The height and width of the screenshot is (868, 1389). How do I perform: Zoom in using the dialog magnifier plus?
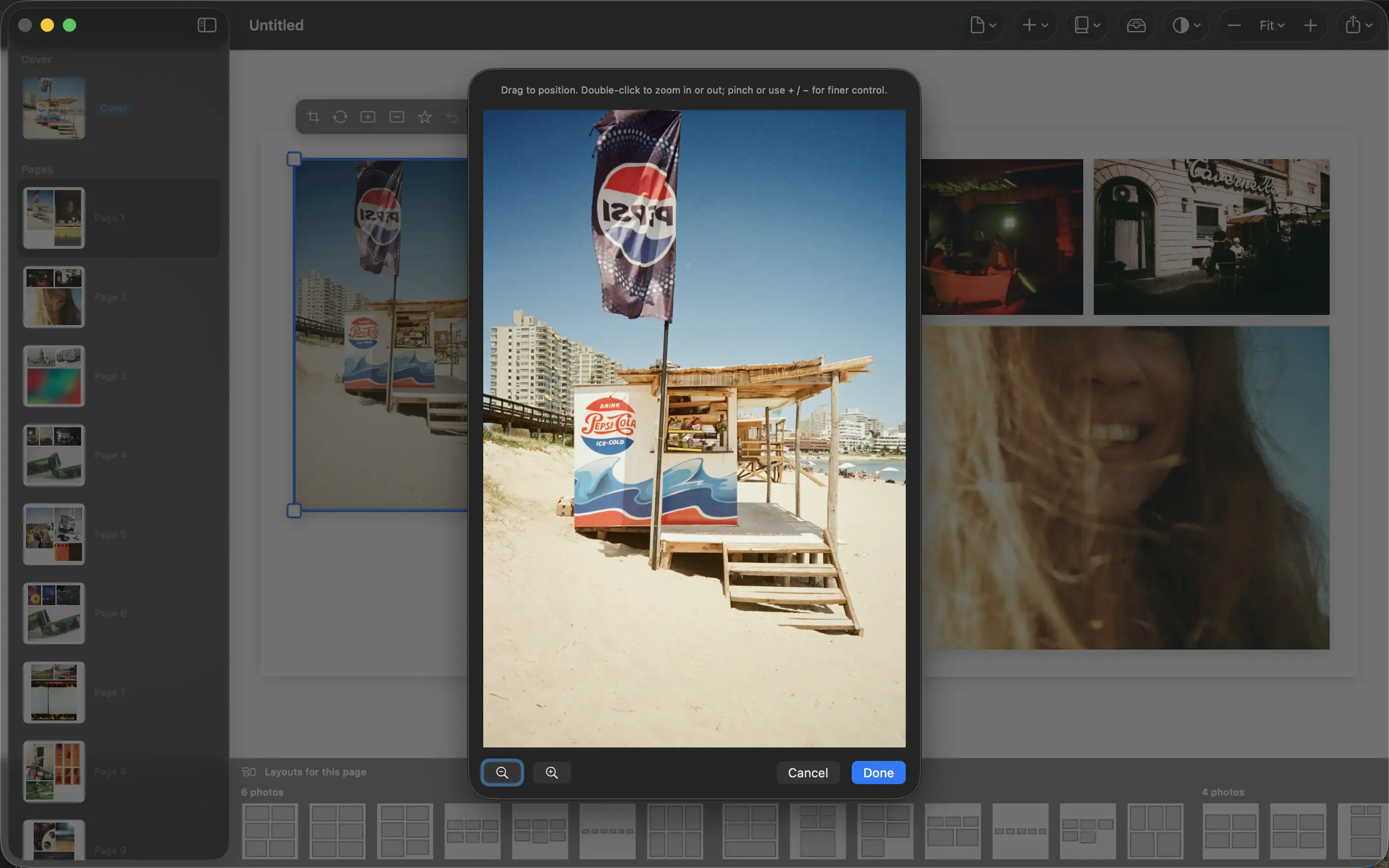pos(552,773)
